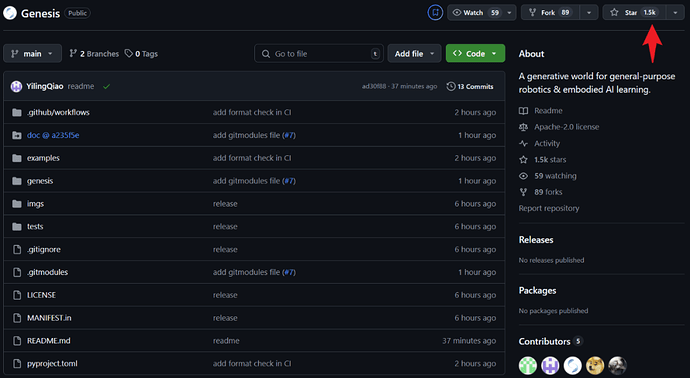Click the blue bookmark pin icon
Screen dimensions: 690x378
435,13
